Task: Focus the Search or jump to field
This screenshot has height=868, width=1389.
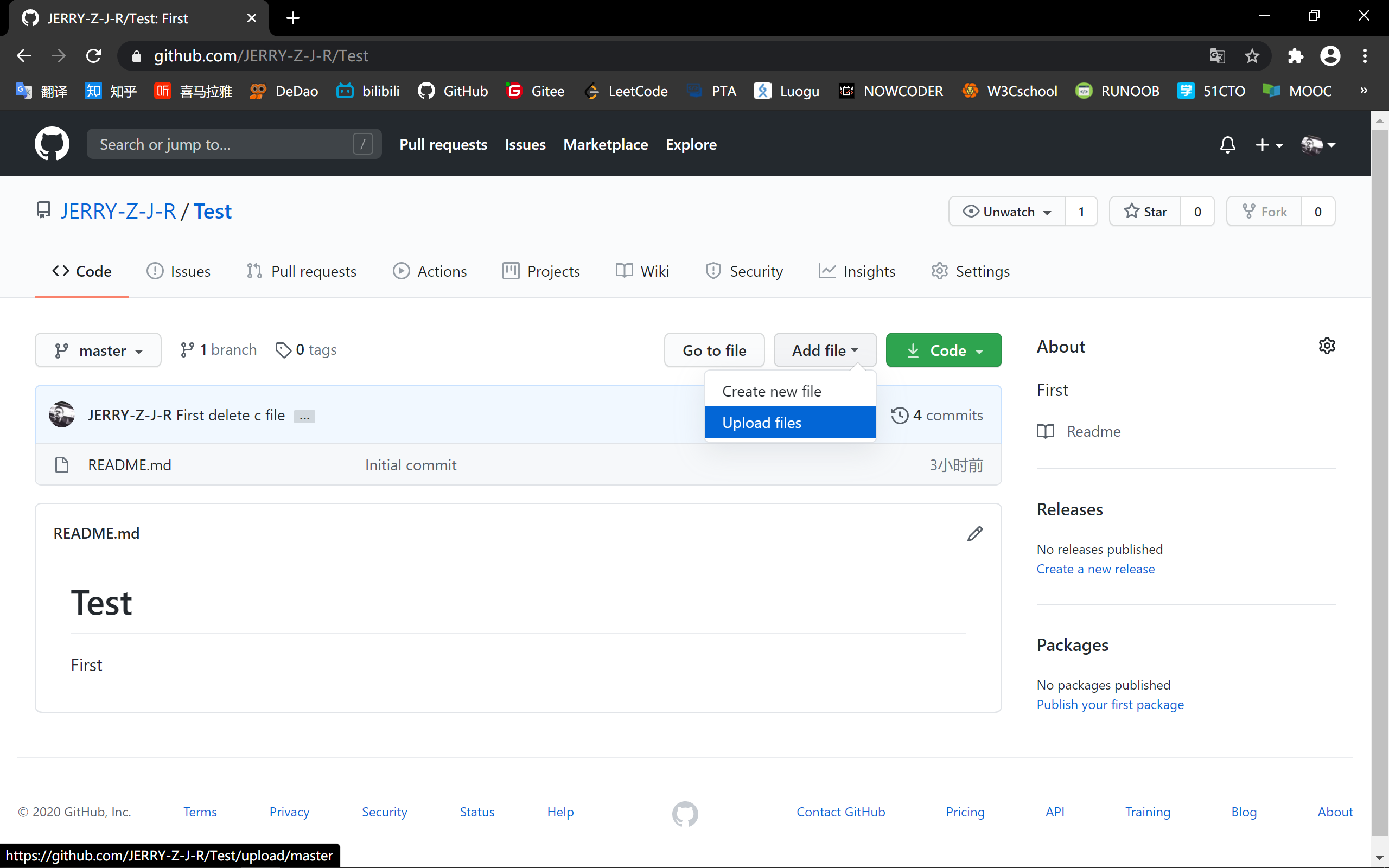Action: click(x=224, y=144)
